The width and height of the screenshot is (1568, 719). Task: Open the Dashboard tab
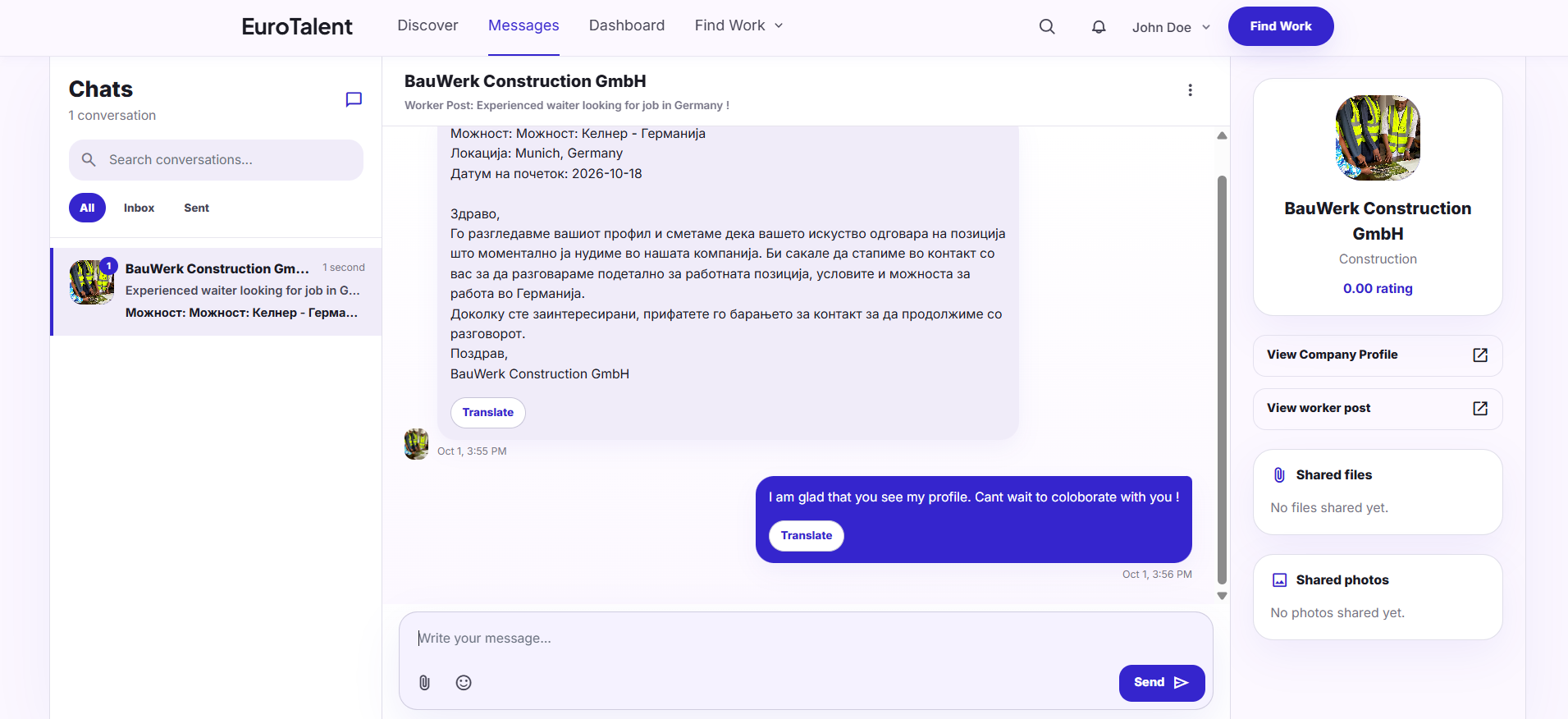point(627,25)
